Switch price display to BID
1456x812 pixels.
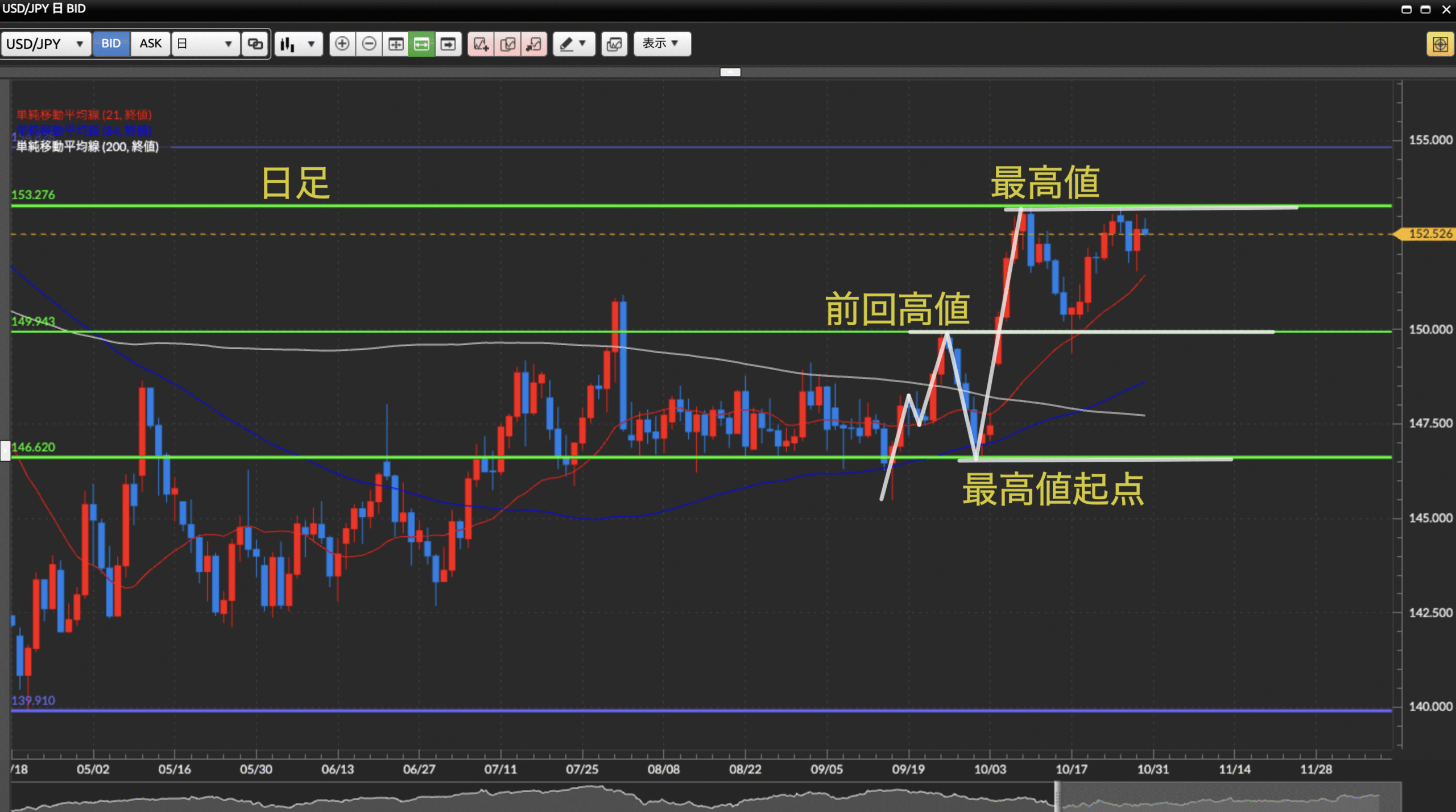pos(111,44)
